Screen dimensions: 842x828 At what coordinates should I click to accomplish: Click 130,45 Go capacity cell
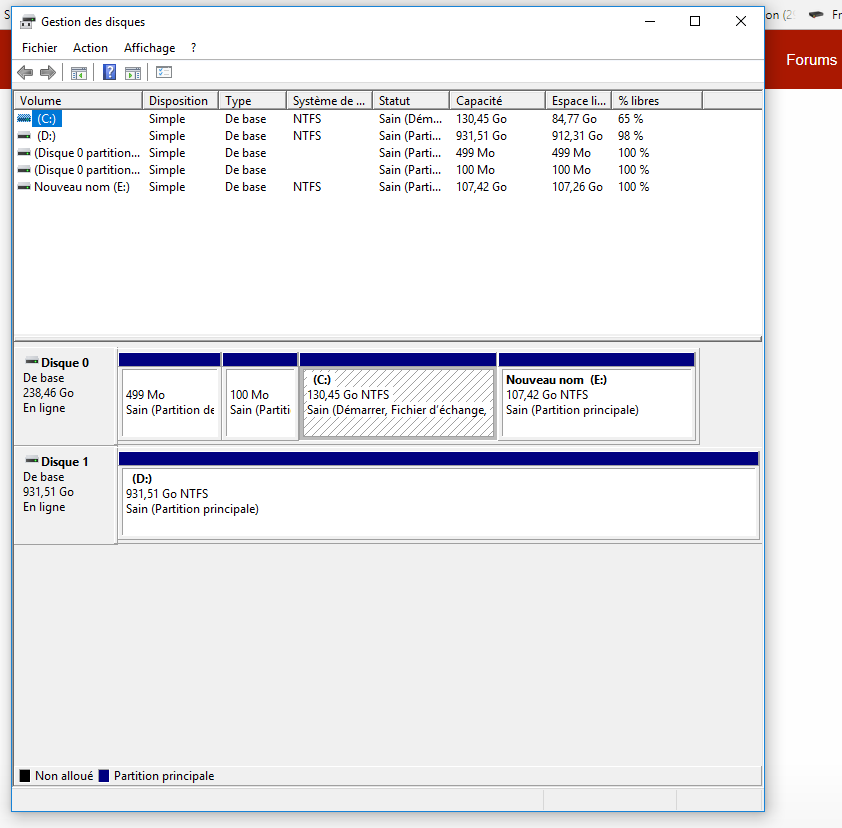pyautogui.click(x=481, y=119)
